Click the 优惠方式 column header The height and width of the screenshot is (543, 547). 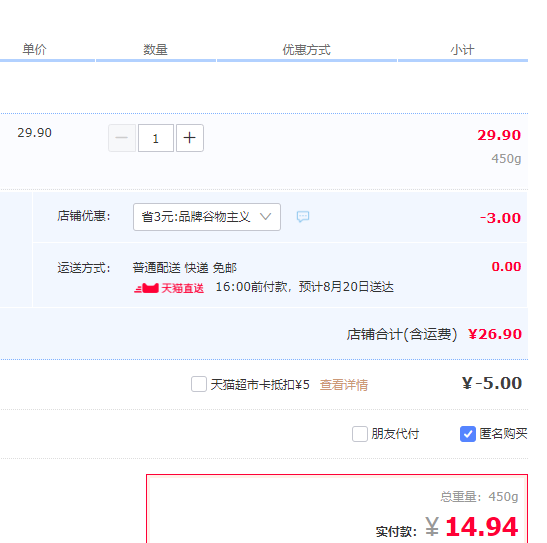306,50
